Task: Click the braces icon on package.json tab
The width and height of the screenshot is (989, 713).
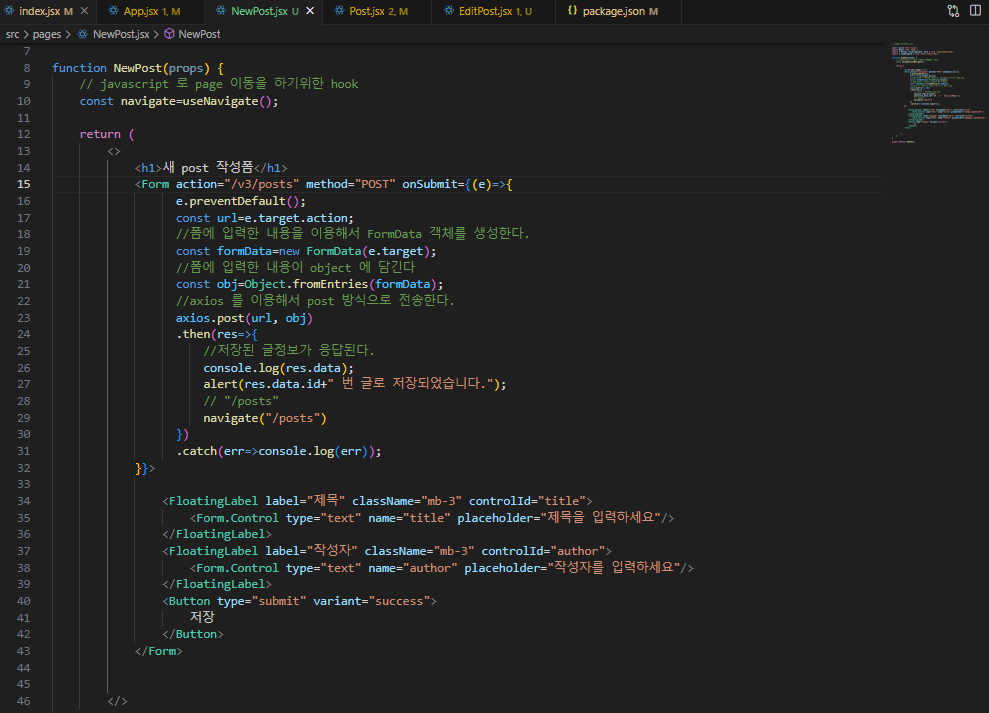Action: pos(572,11)
